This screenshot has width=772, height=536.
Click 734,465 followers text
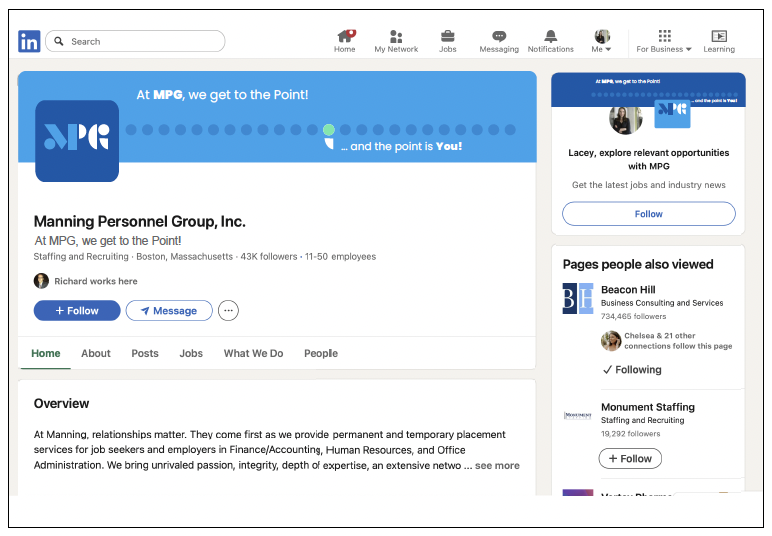point(633,316)
